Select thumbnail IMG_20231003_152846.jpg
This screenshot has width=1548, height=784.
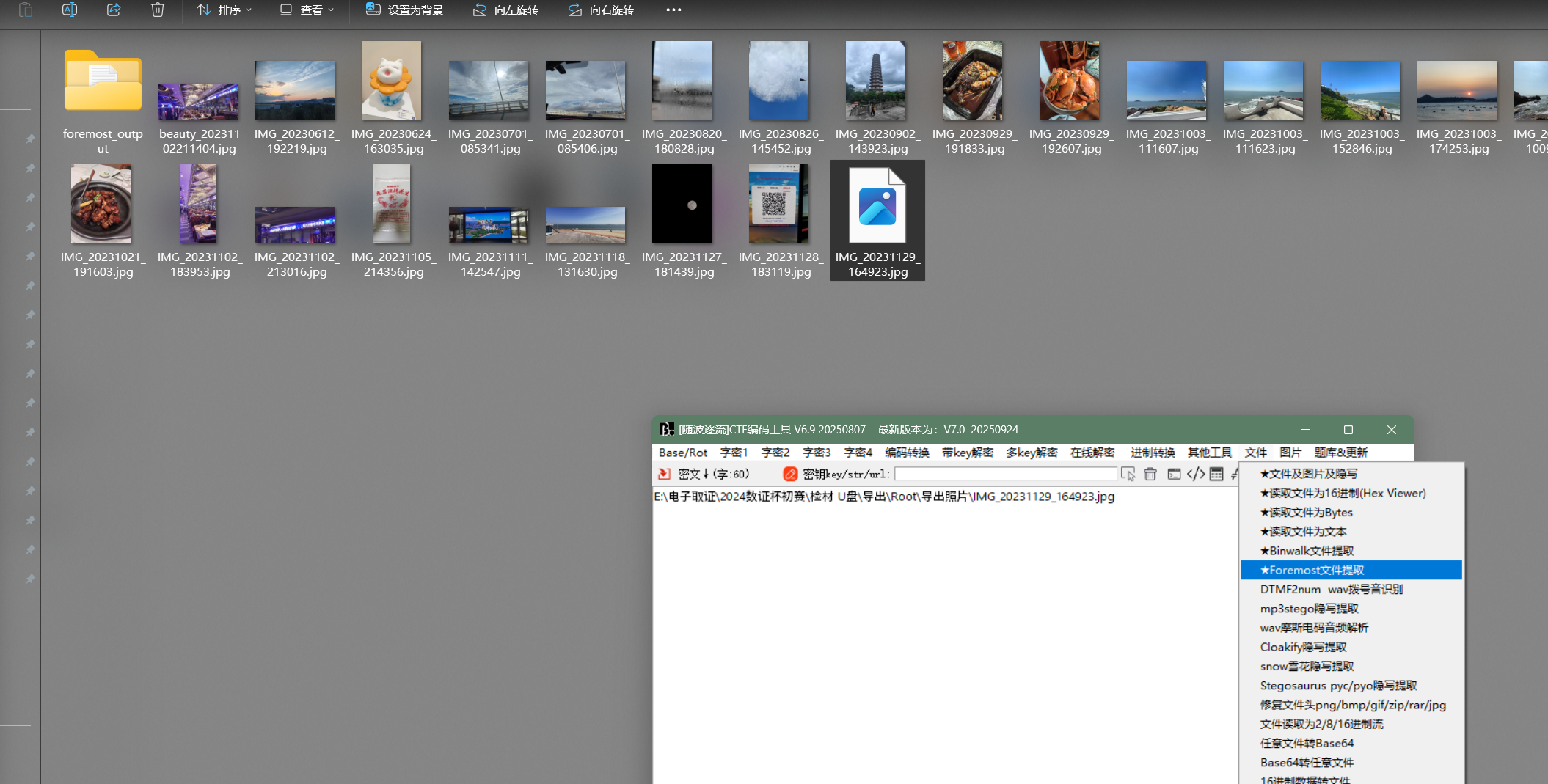[1360, 90]
